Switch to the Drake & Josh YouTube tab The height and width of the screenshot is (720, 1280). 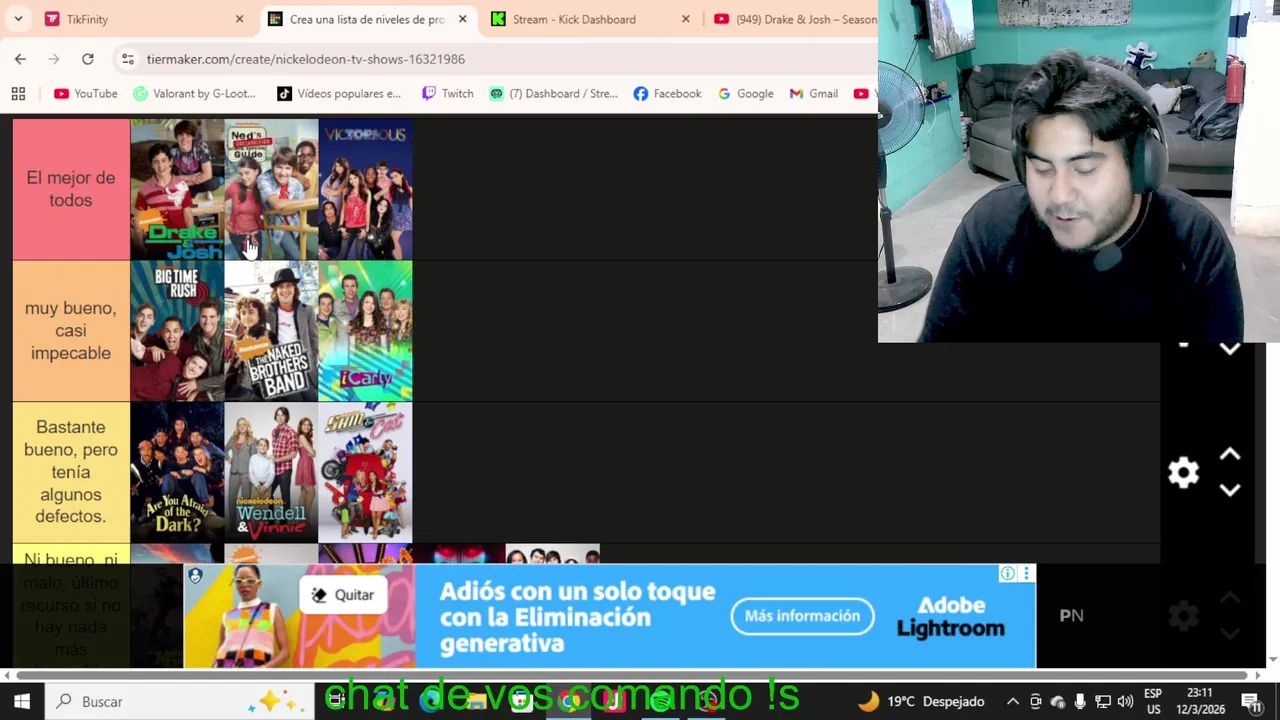[x=793, y=19]
